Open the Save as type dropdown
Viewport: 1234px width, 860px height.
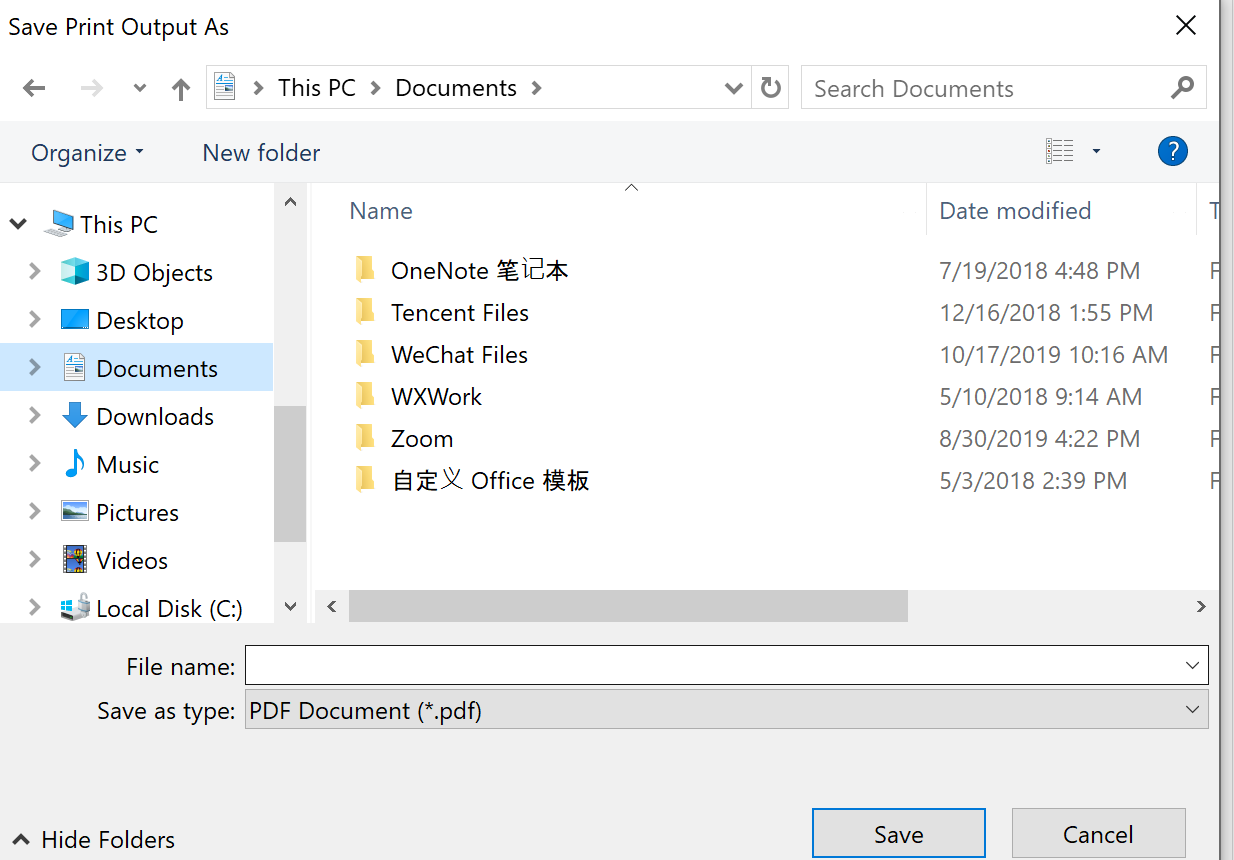point(1191,710)
